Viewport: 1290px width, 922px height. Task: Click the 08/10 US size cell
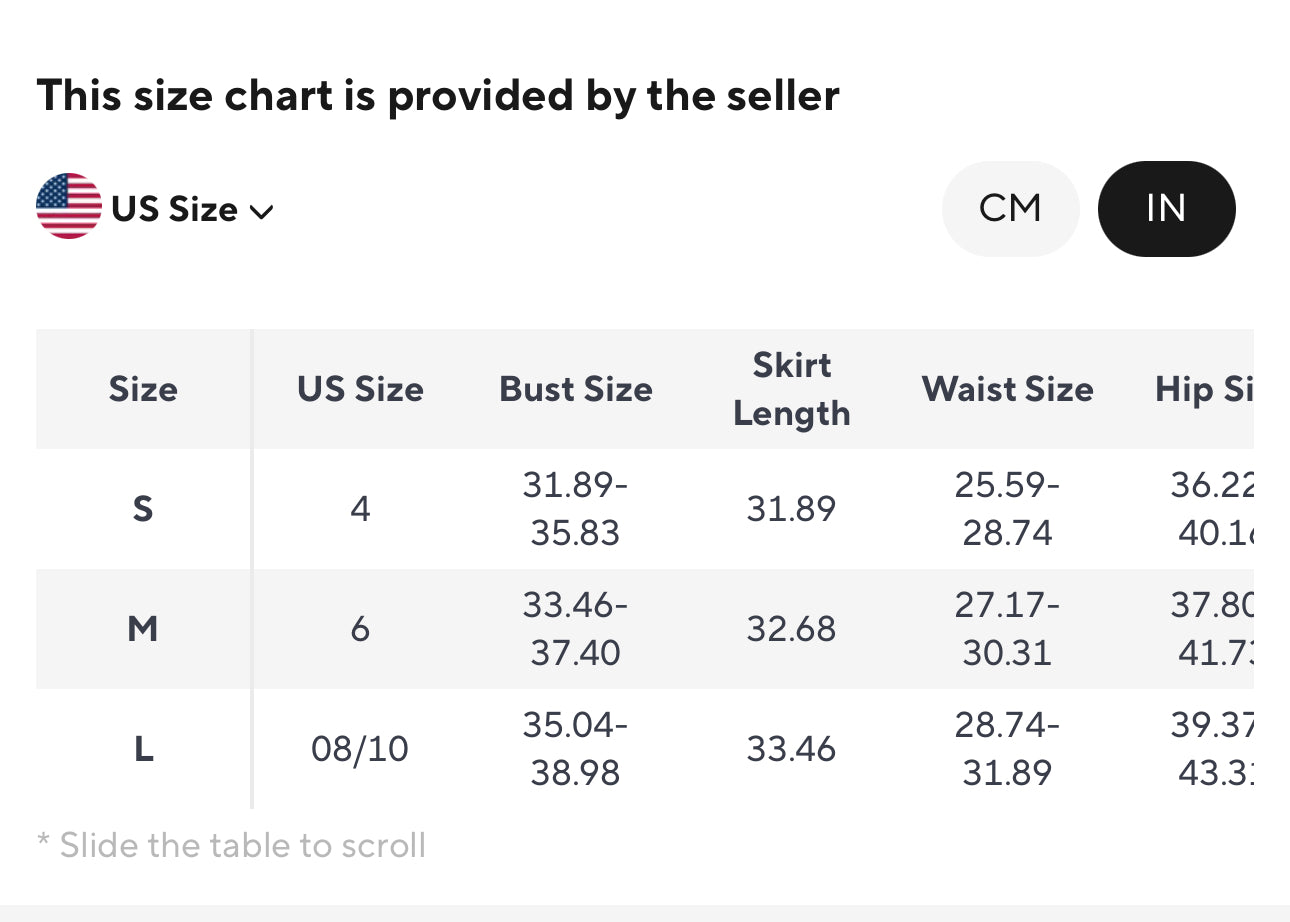360,749
